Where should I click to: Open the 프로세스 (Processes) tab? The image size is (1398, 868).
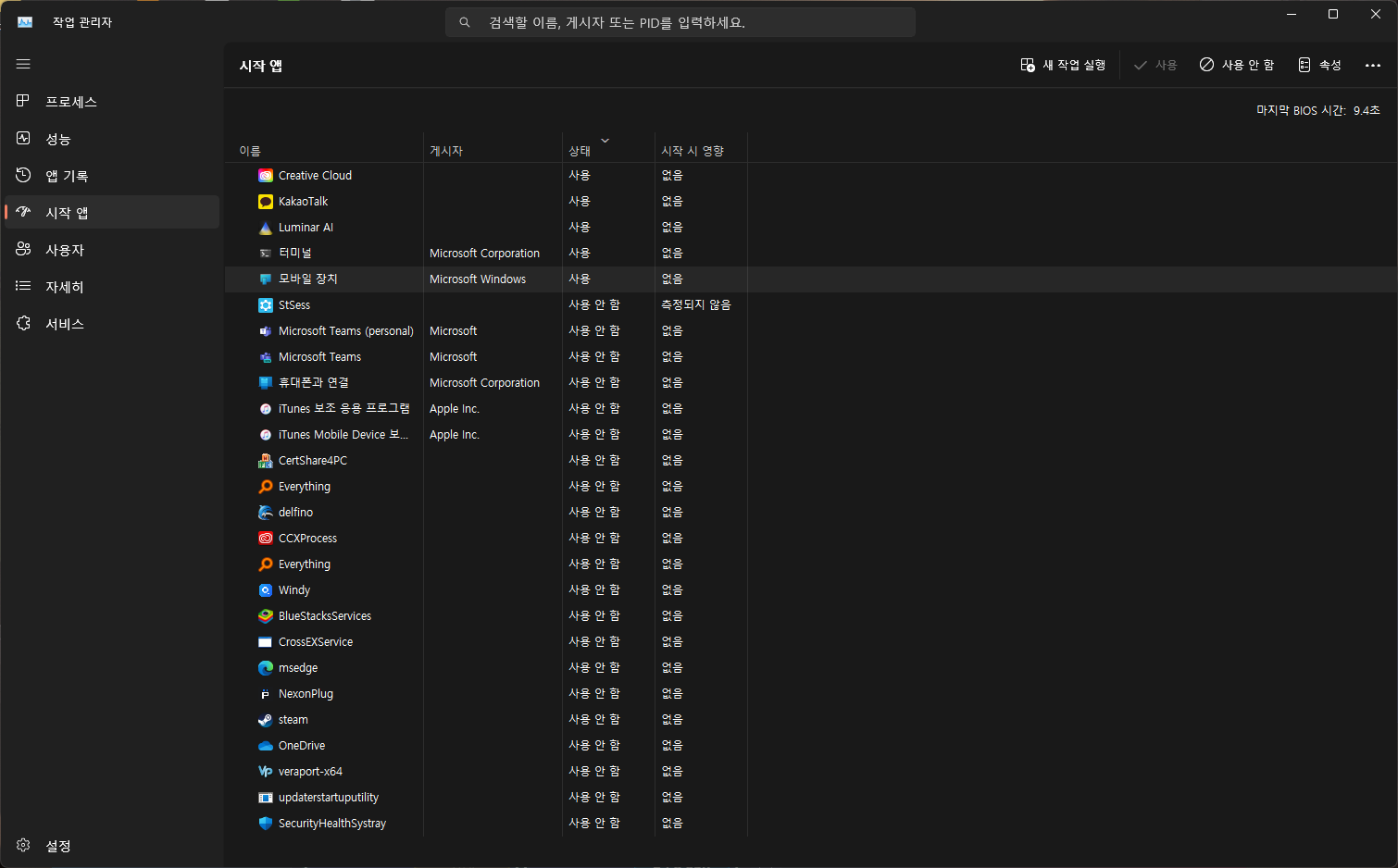tap(112, 102)
